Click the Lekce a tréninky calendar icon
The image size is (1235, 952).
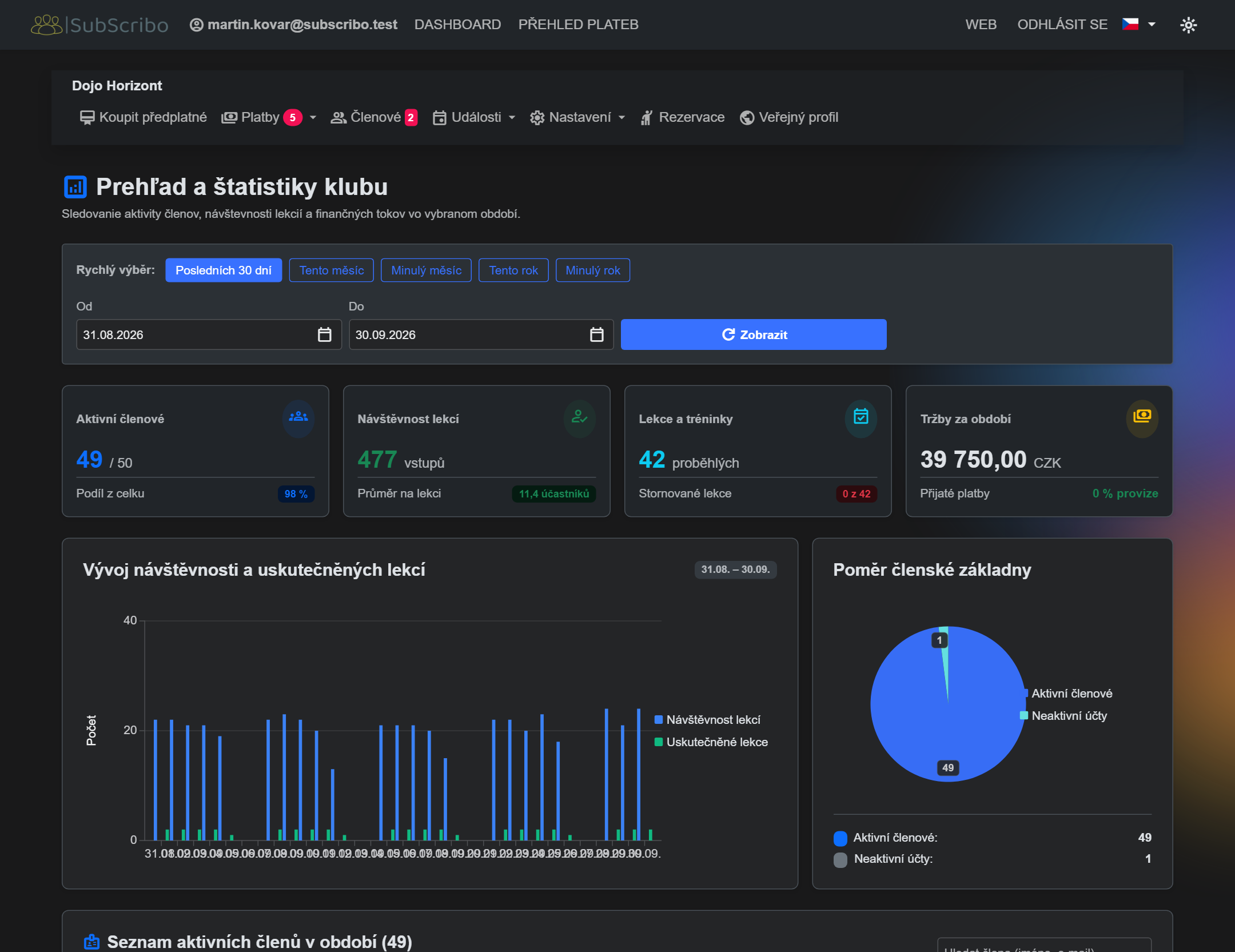[x=861, y=418]
